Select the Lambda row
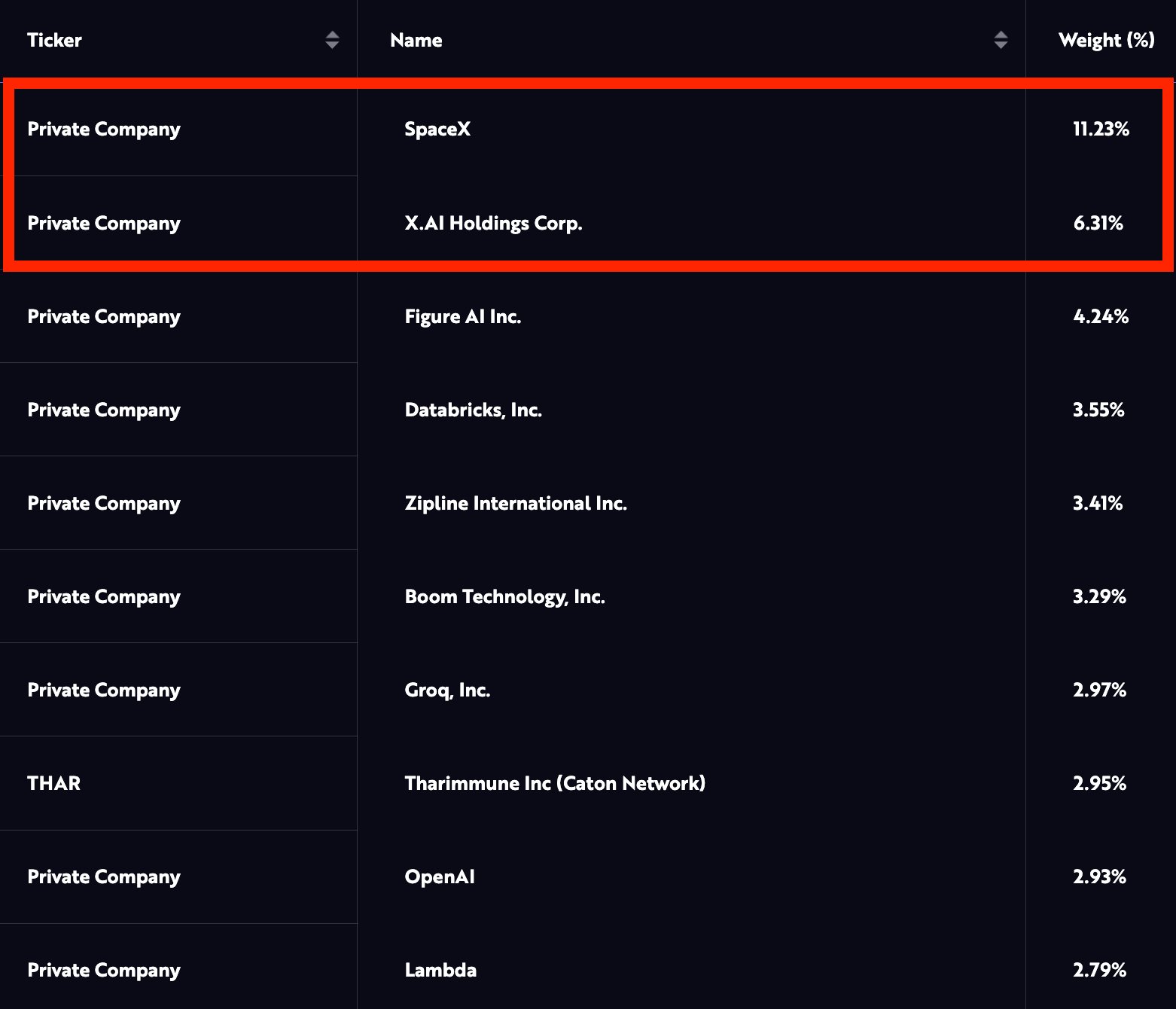Viewport: 1176px width, 1009px height. coord(440,971)
